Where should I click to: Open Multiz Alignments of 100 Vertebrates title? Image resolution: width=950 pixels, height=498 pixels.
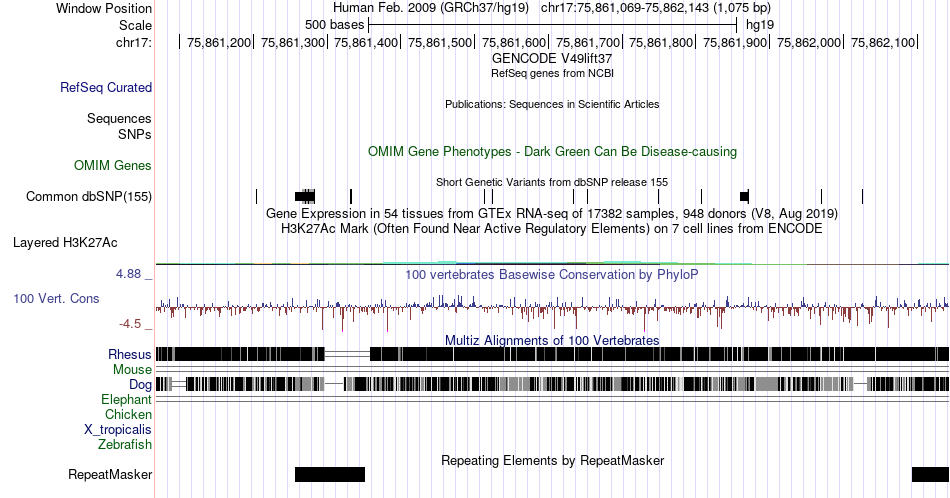click(x=552, y=340)
